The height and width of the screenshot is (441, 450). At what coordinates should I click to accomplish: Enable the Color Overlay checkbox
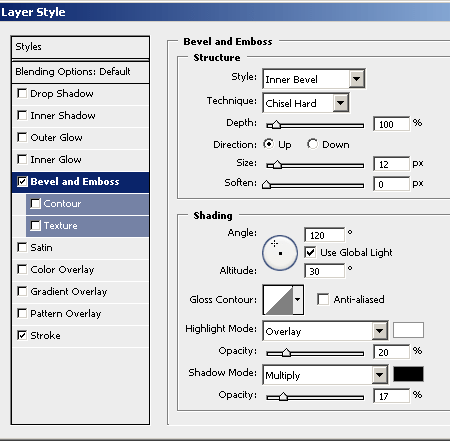click(22, 269)
